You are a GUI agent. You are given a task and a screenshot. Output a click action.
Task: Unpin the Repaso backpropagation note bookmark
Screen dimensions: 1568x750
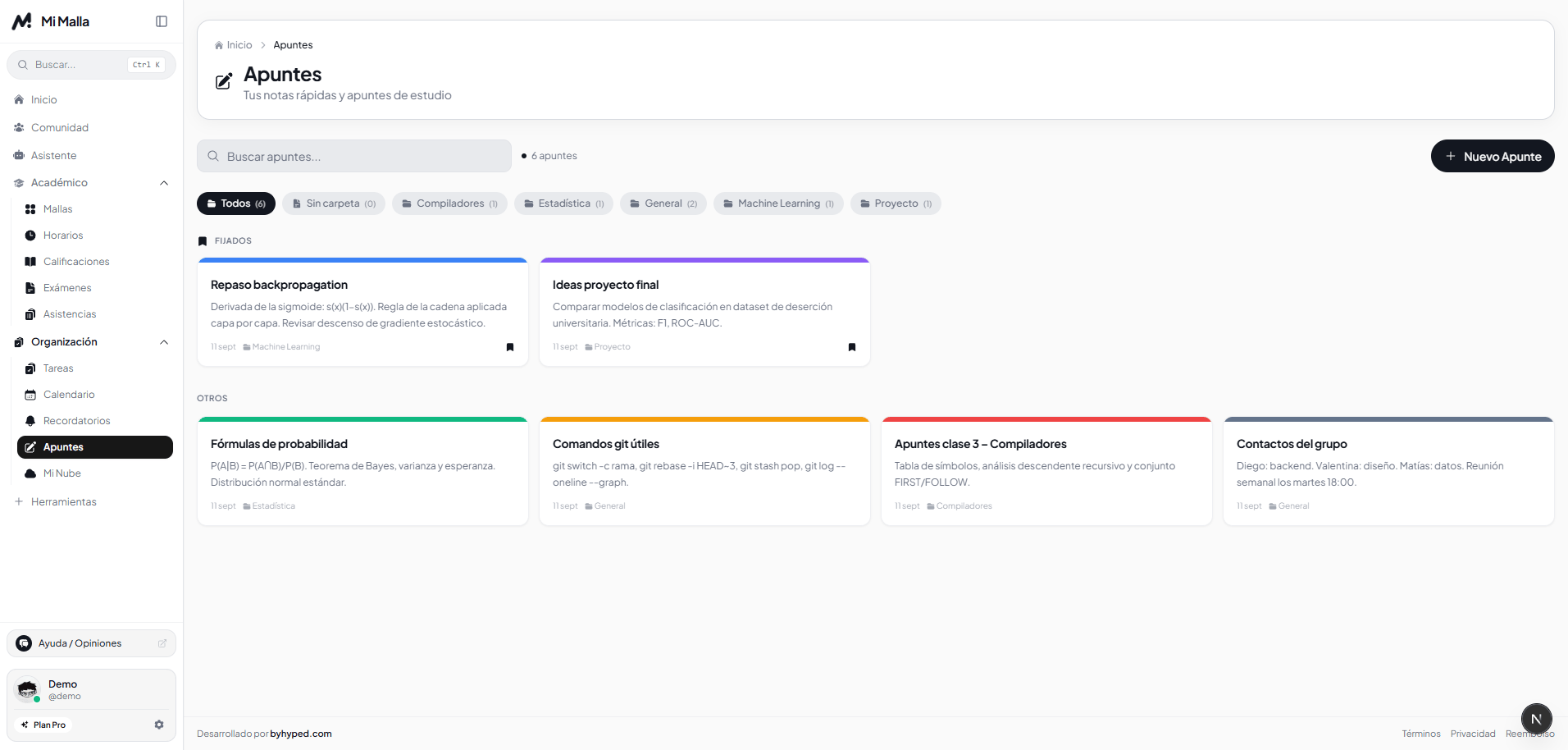coord(510,347)
